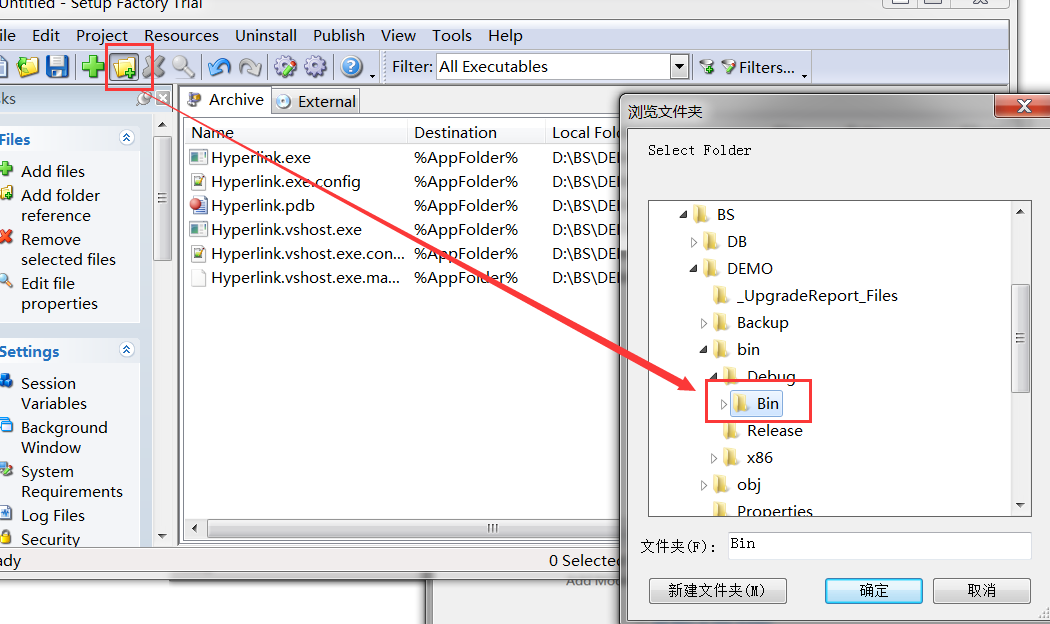Click the 新建文件夹(M) new folder button
The image size is (1050, 624).
click(717, 591)
